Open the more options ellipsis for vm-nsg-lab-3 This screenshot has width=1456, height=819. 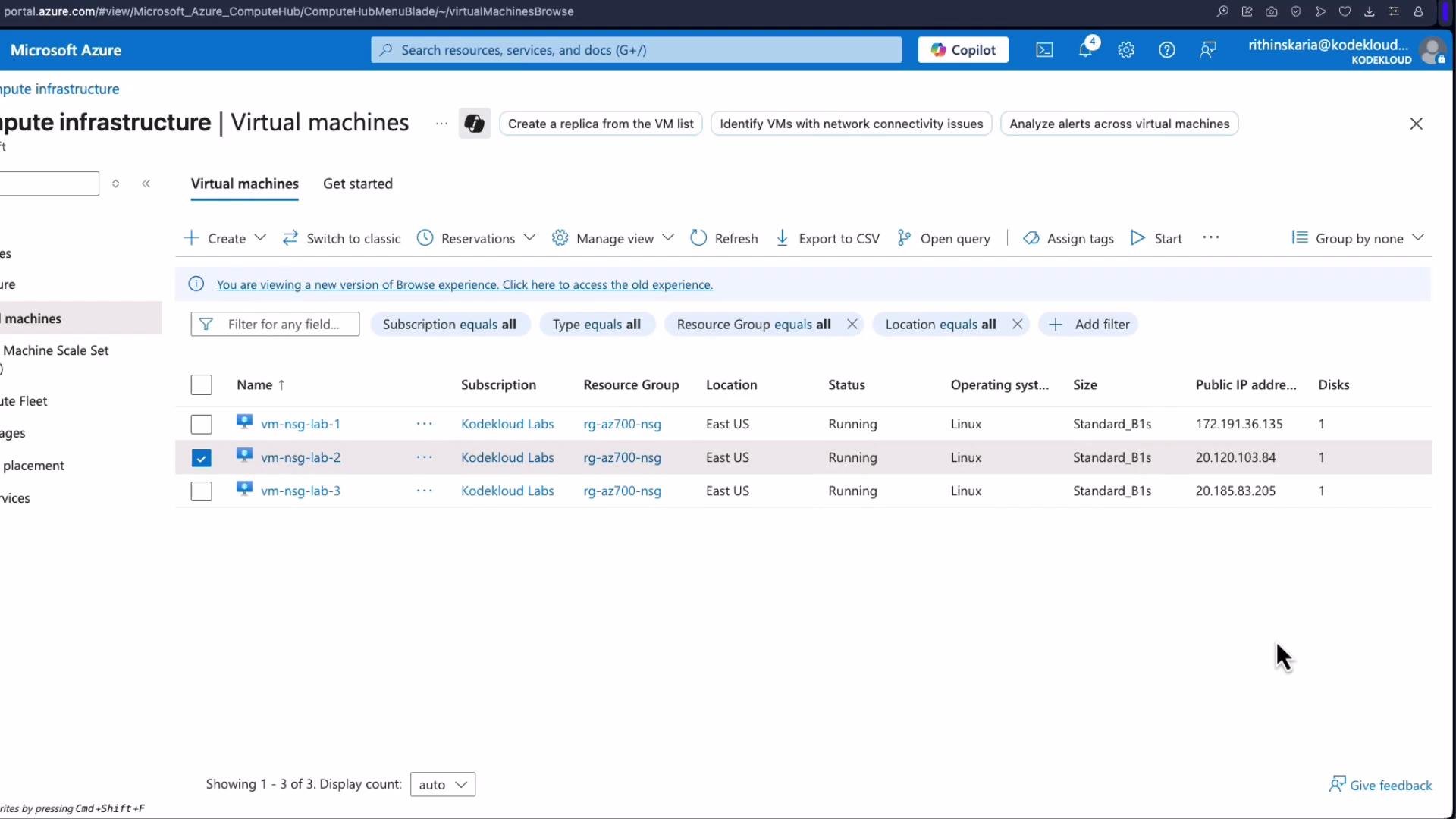(425, 491)
